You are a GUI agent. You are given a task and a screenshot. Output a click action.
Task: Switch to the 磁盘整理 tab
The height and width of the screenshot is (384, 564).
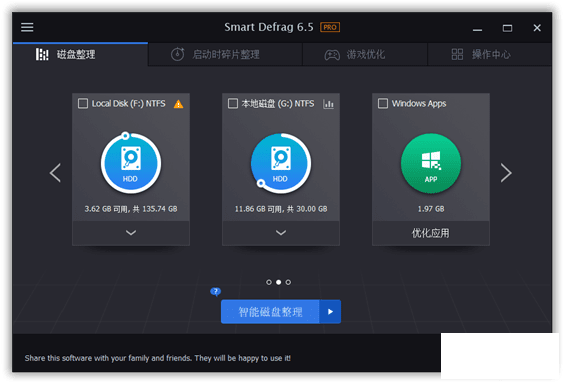pyautogui.click(x=80, y=54)
